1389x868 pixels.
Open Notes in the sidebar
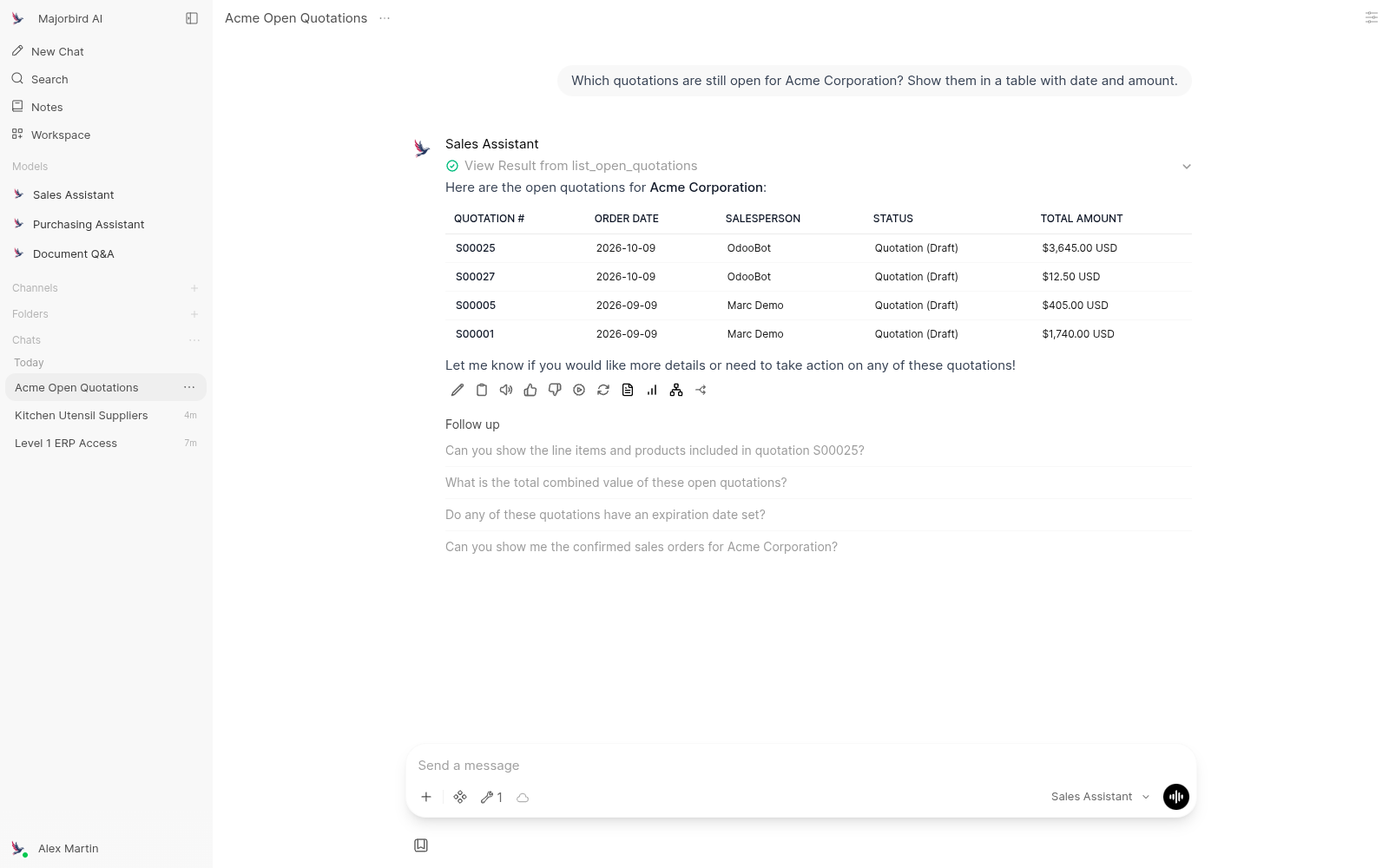coord(106,107)
